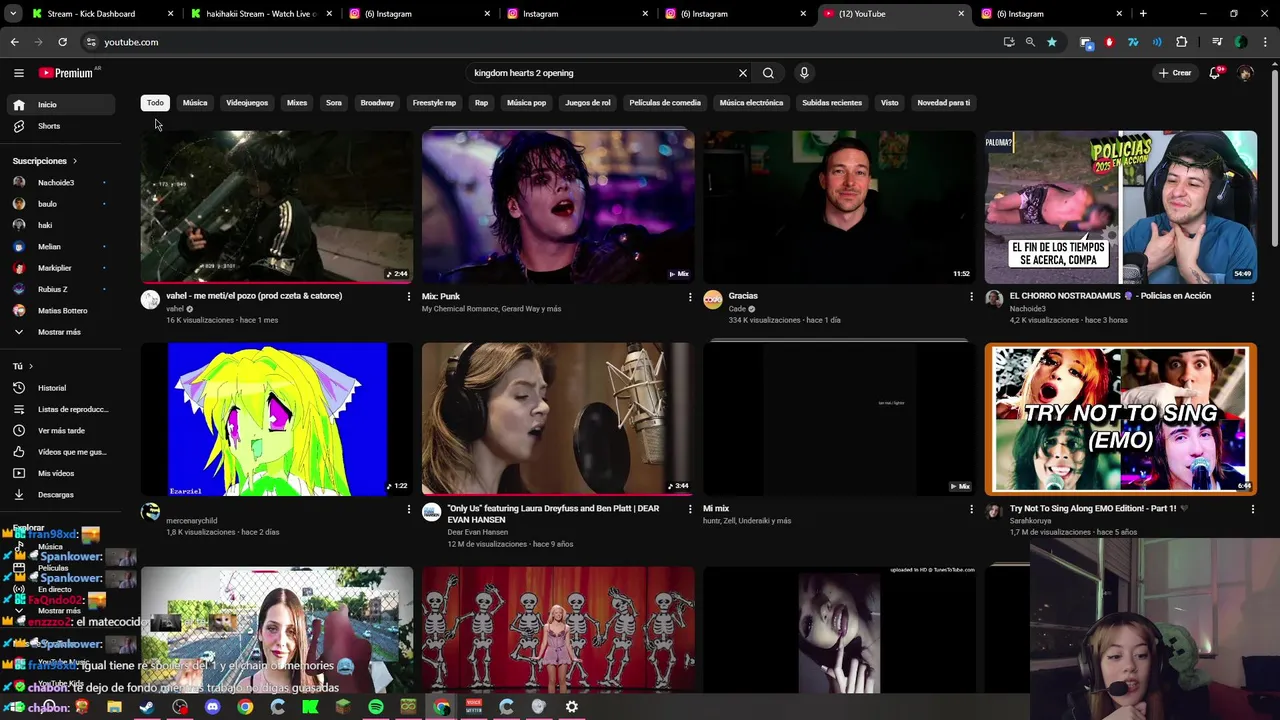Open browser media controls icon
Image resolution: width=1280 pixels, height=720 pixels.
pyautogui.click(x=1217, y=42)
